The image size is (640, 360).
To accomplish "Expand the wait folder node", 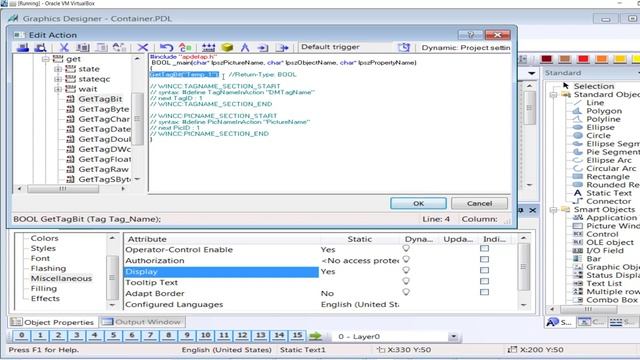I will [58, 89].
